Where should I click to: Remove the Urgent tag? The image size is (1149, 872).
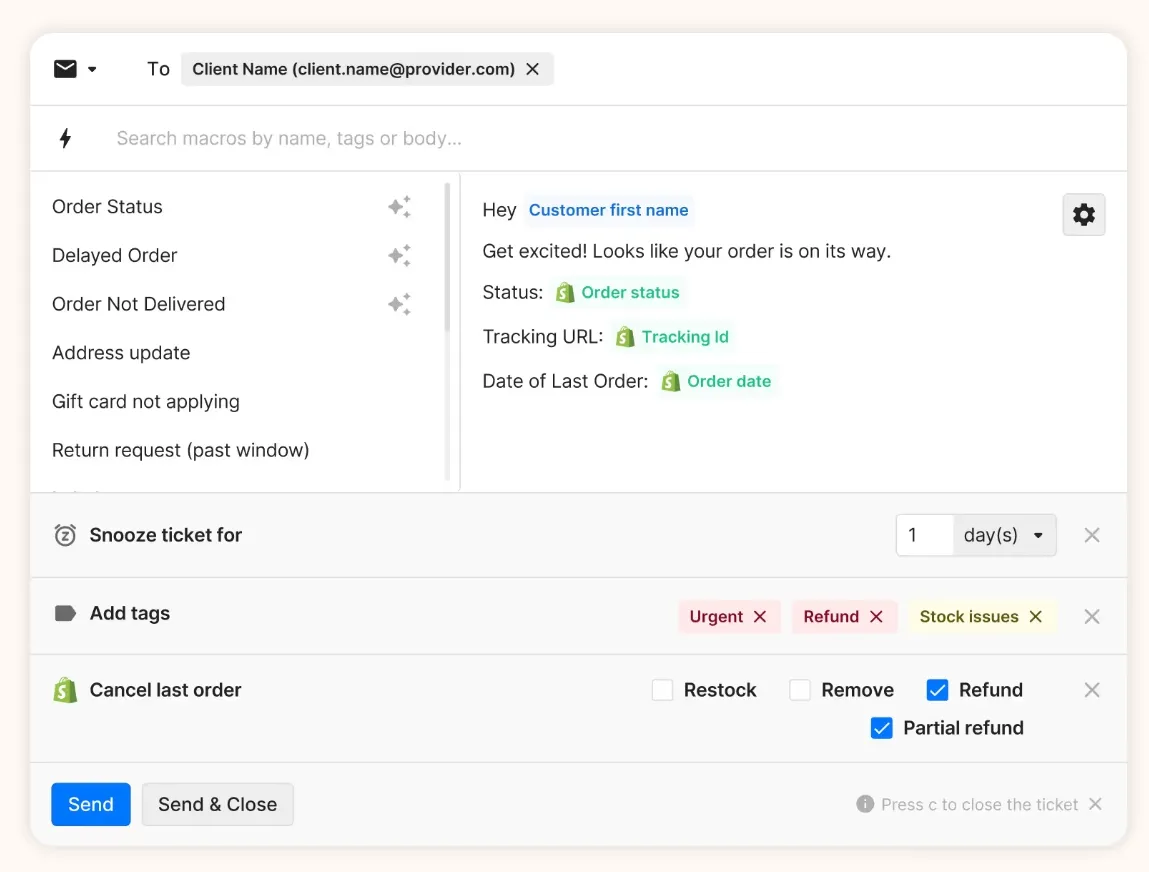coord(760,616)
